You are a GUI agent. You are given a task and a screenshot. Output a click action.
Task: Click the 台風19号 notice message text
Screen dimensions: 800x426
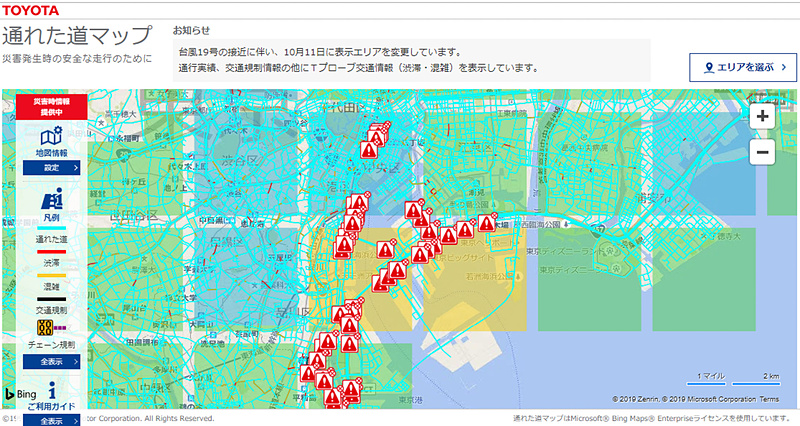point(320,52)
